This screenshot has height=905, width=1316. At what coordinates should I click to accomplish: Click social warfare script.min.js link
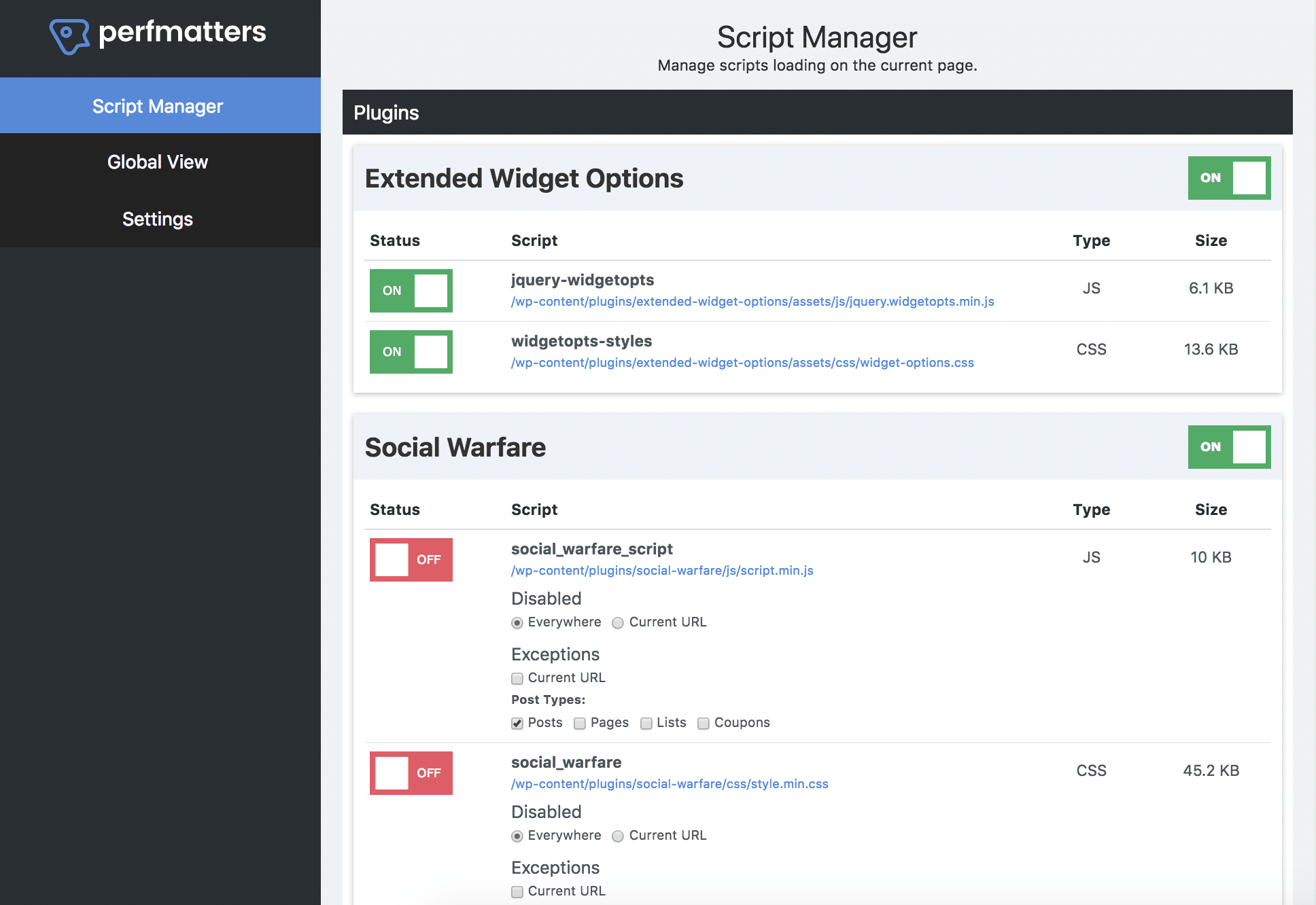(662, 570)
